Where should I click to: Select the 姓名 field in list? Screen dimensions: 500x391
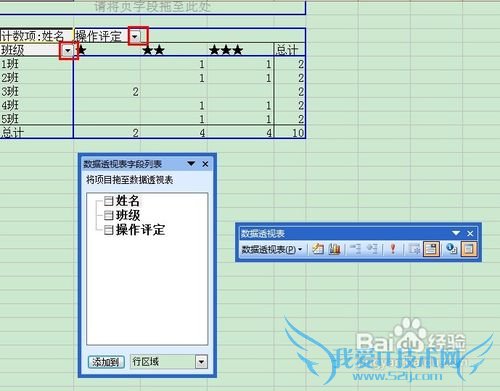click(x=128, y=201)
